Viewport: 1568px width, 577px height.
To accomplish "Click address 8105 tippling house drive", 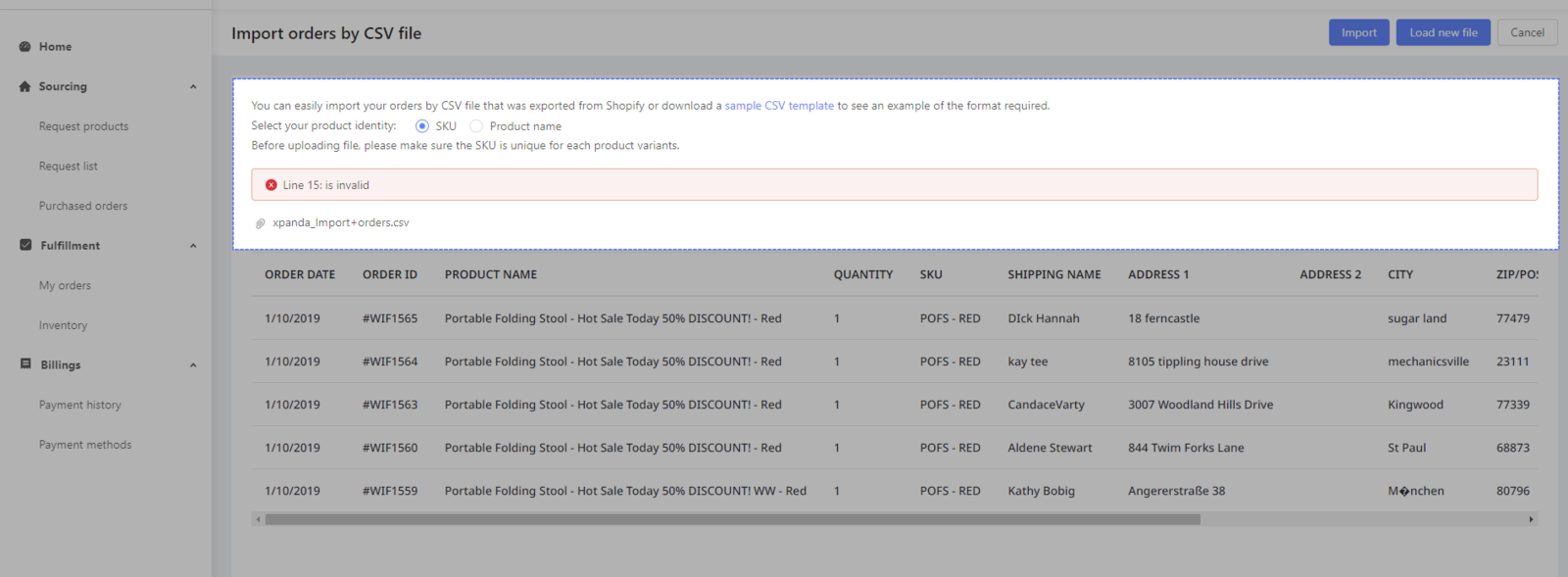I will (x=1199, y=361).
